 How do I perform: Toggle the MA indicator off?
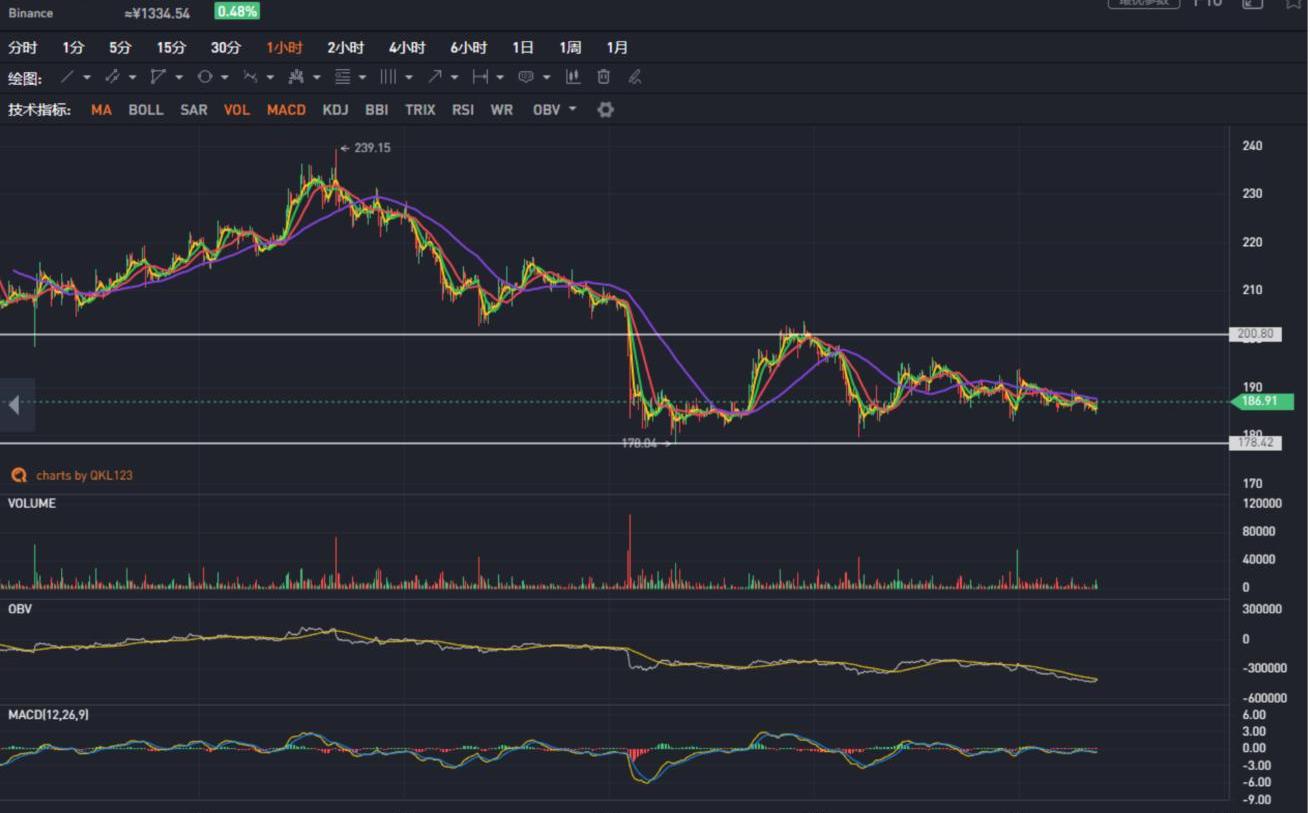click(x=101, y=110)
